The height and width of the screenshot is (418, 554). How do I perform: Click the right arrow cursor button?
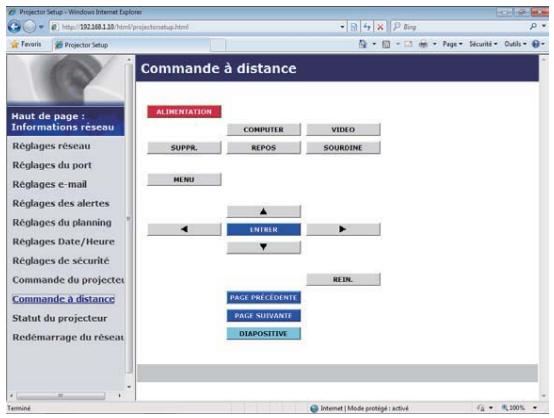click(343, 229)
